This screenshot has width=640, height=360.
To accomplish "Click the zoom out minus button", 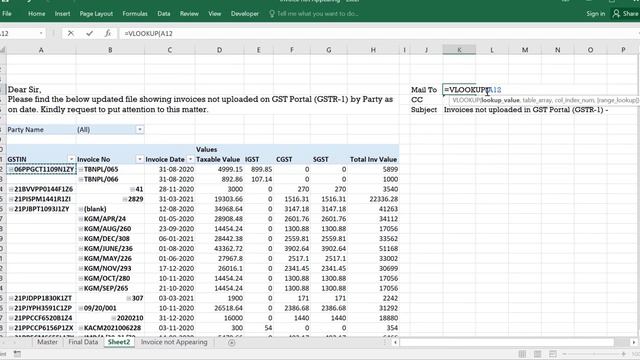I will 564,354.
